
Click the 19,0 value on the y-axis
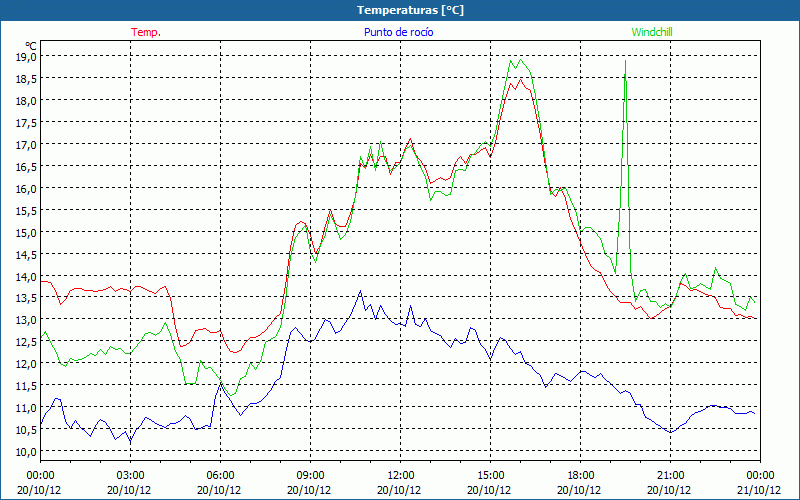click(26, 57)
